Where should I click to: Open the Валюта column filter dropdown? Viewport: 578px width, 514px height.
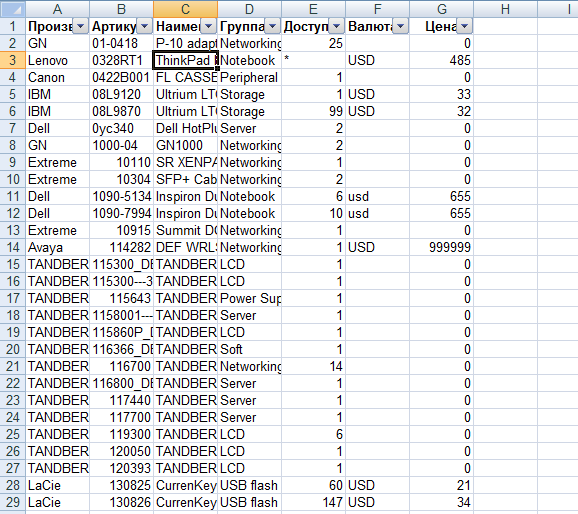click(400, 26)
